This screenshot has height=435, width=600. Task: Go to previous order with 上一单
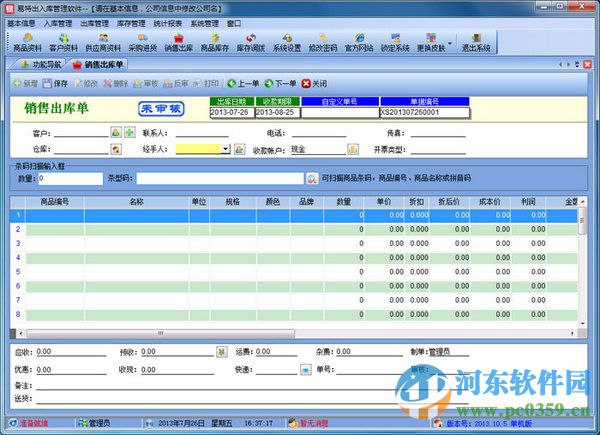click(243, 83)
